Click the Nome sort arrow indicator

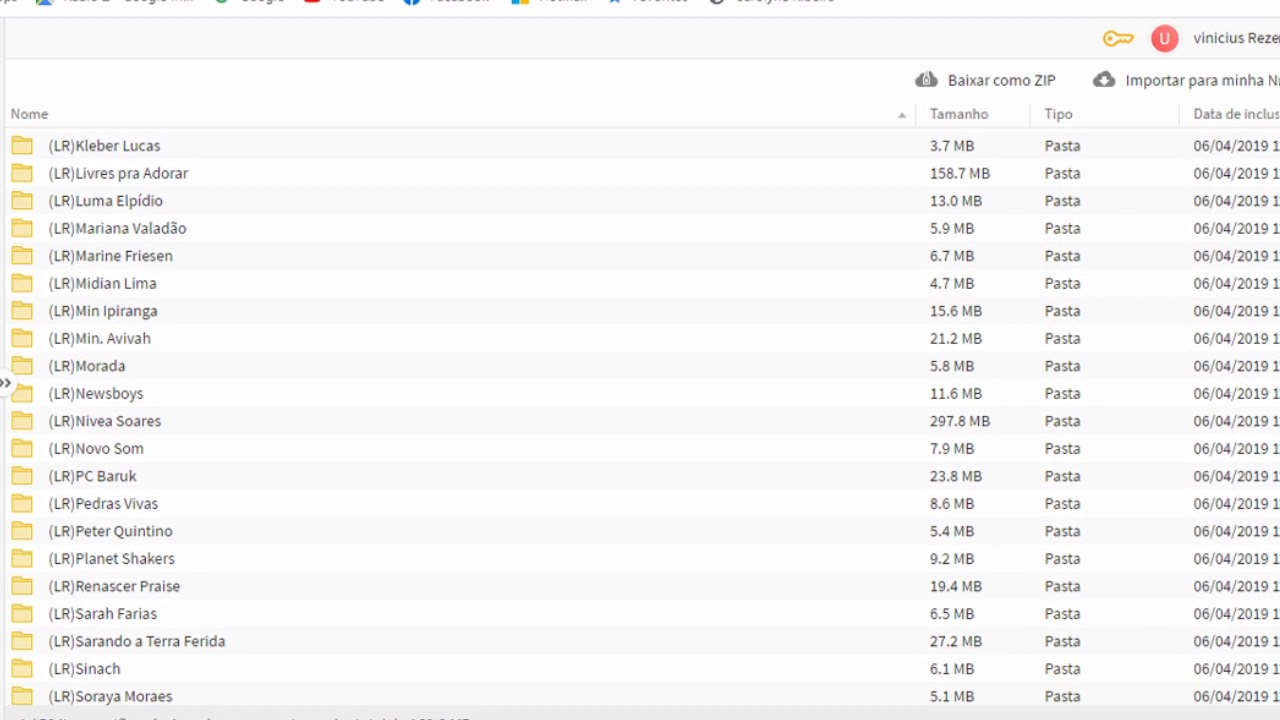pos(902,115)
